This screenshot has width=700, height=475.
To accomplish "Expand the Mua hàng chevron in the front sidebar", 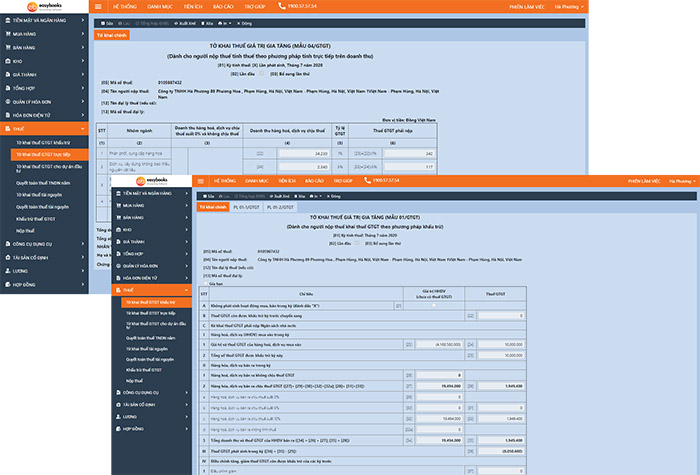I will (187, 205).
